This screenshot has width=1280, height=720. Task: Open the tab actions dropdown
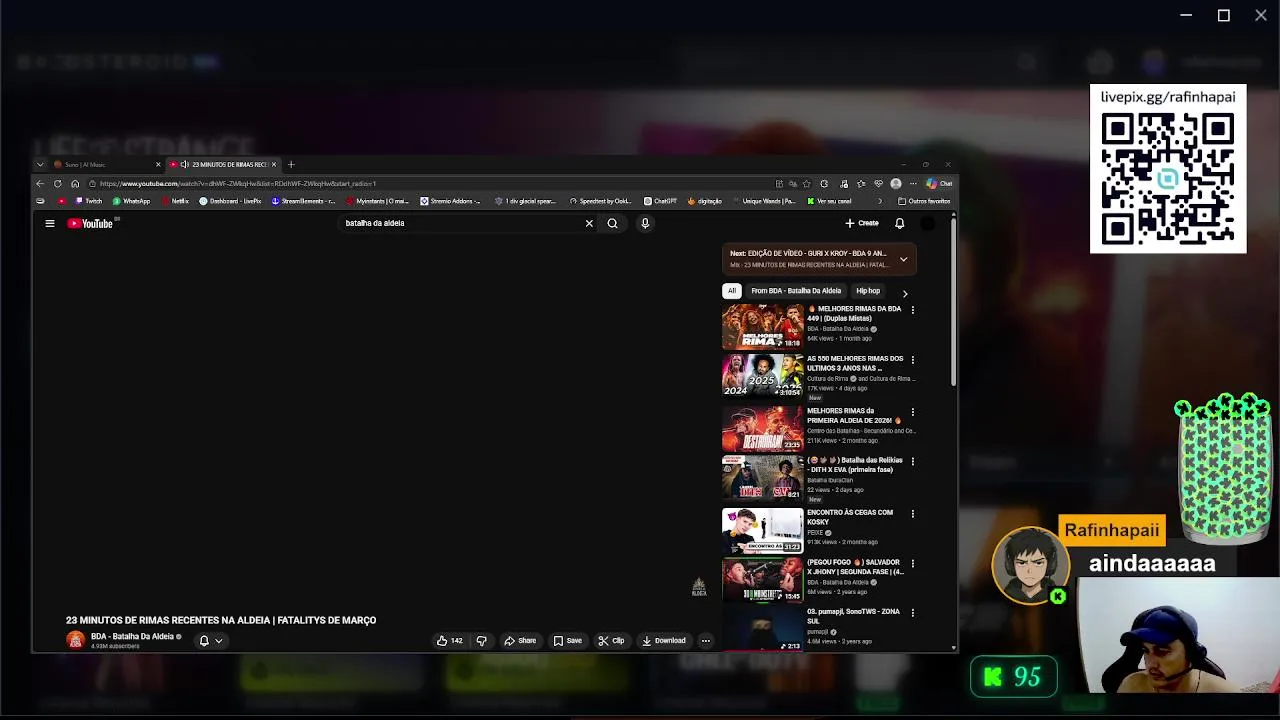click(40, 164)
